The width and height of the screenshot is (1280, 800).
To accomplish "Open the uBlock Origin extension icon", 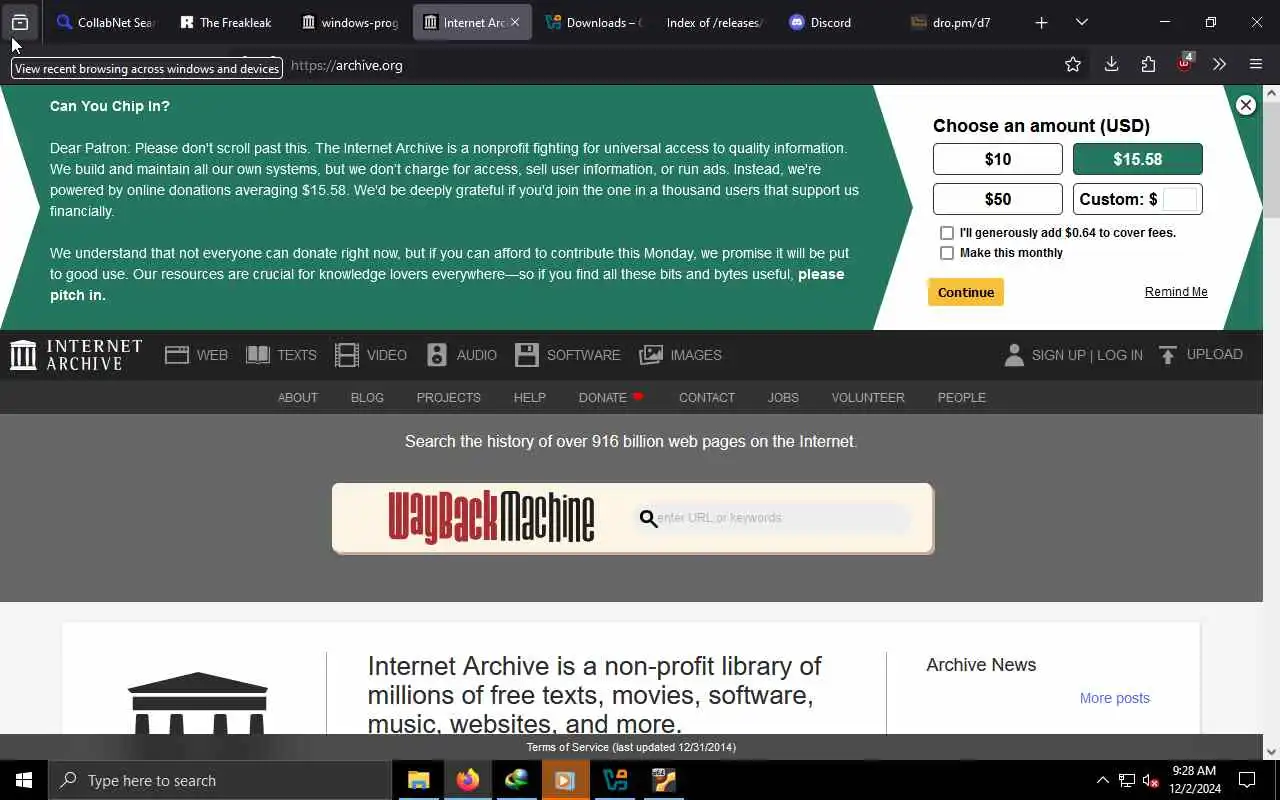I will click(1185, 64).
